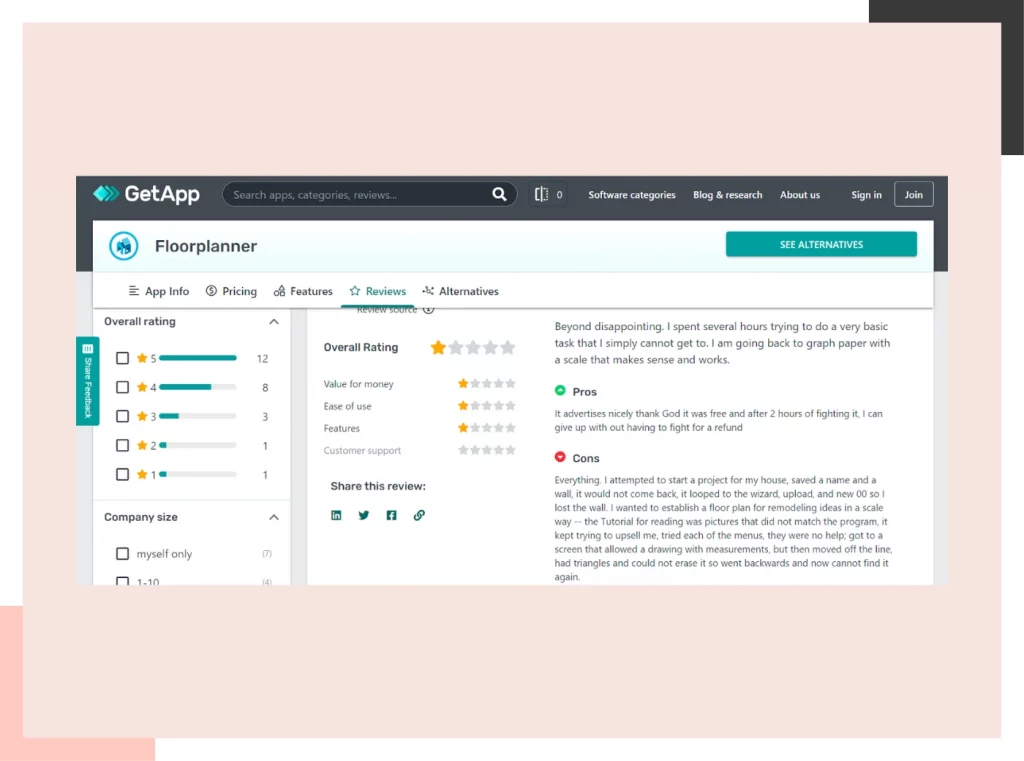Click the SEE ALTERNATIVES button
1024x761 pixels.
(821, 244)
